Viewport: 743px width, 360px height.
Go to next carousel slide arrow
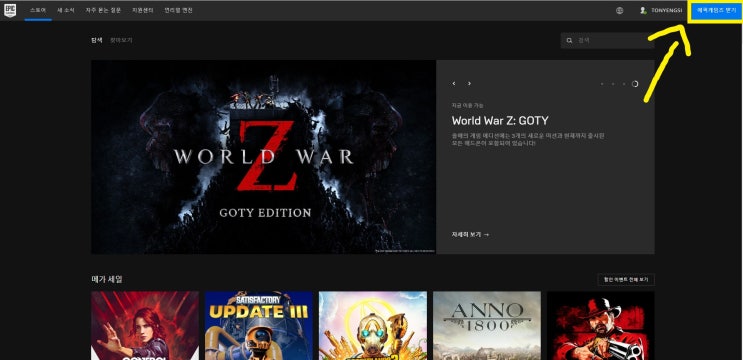469,83
